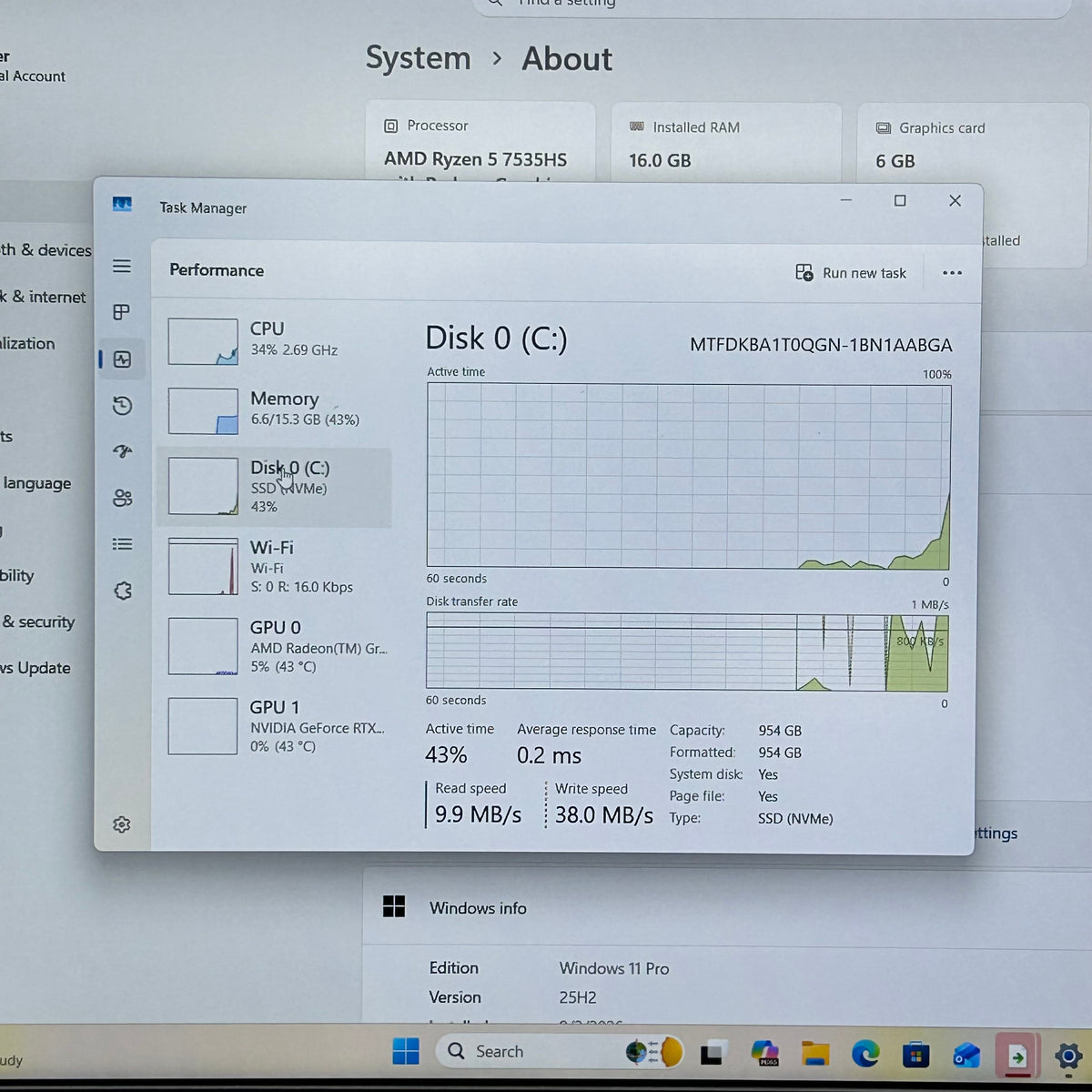Screen dimensions: 1092x1092
Task: Select the CPU performance entry
Action: (274, 340)
